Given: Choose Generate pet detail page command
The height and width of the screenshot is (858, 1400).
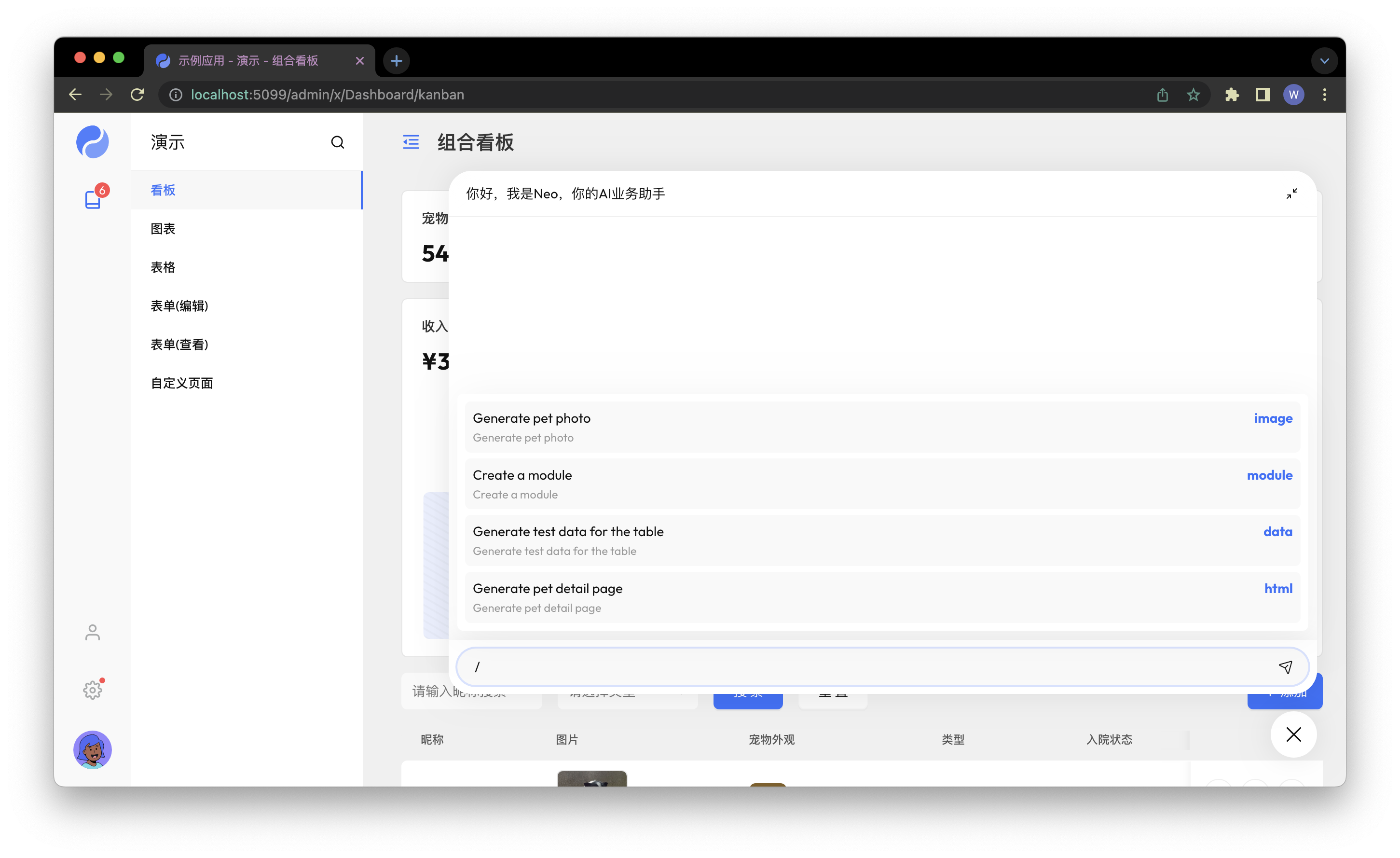Looking at the screenshot, I should 882,597.
